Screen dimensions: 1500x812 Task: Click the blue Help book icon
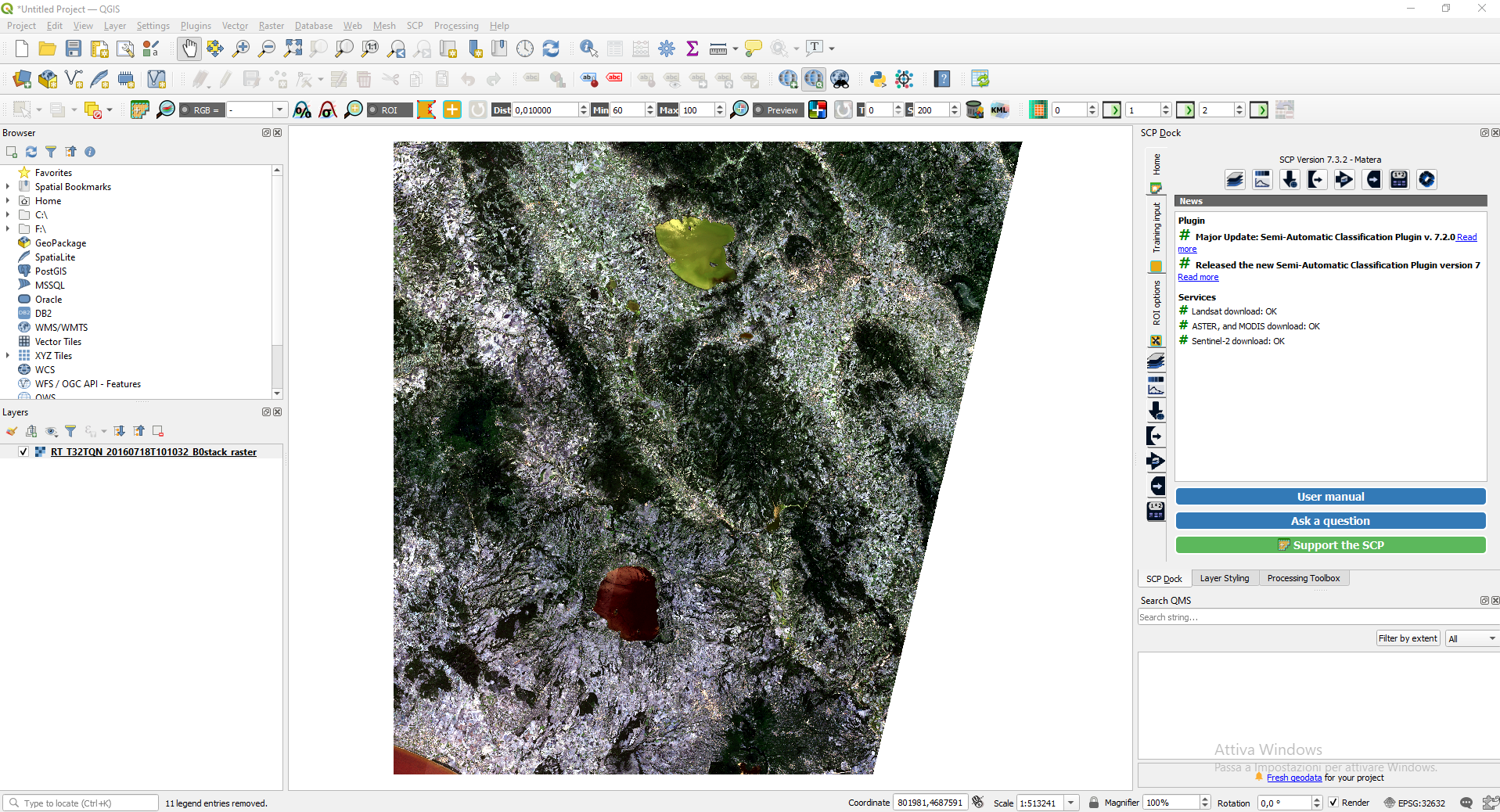(943, 79)
